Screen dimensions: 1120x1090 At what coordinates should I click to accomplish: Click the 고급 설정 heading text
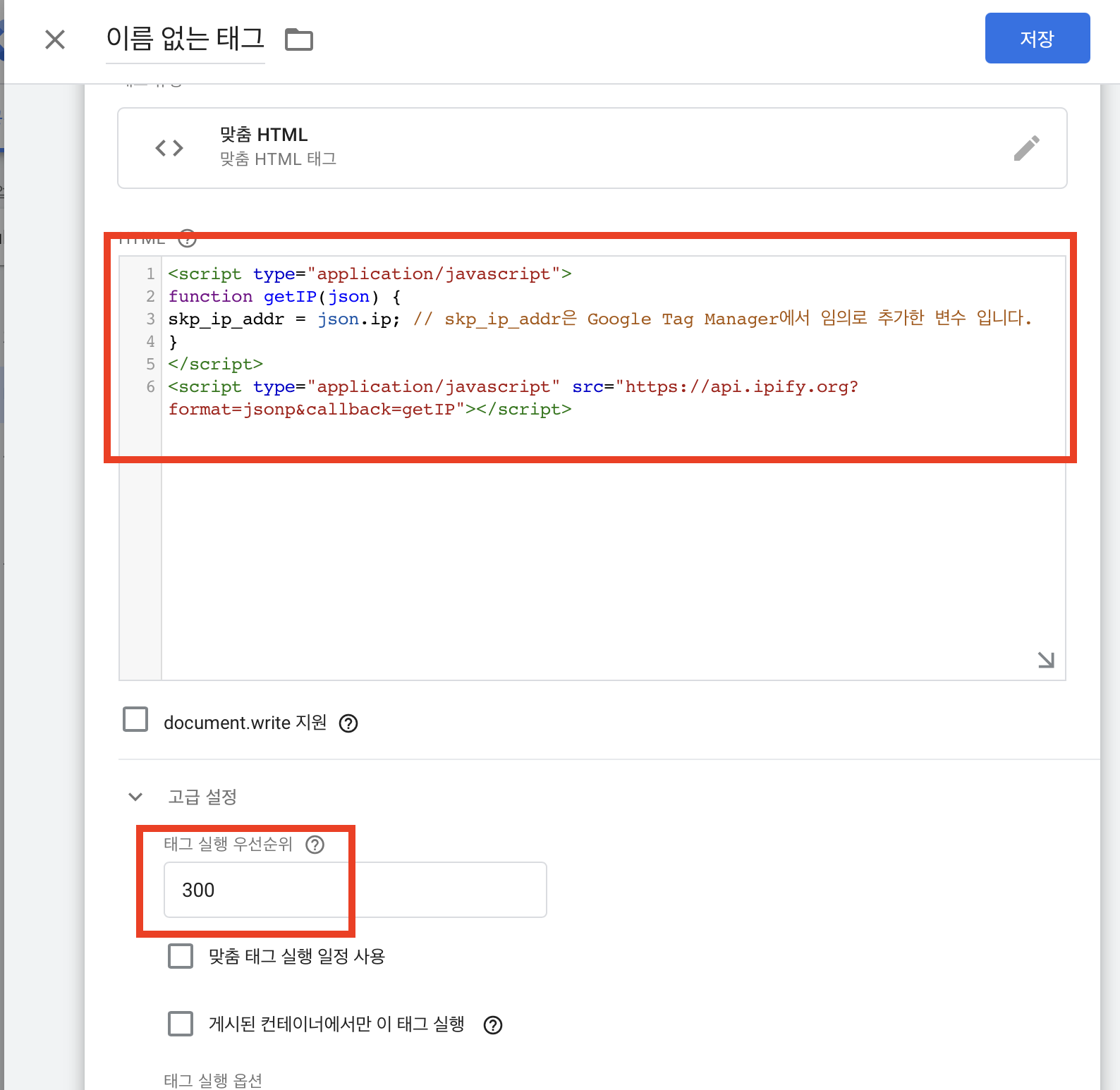click(x=202, y=797)
